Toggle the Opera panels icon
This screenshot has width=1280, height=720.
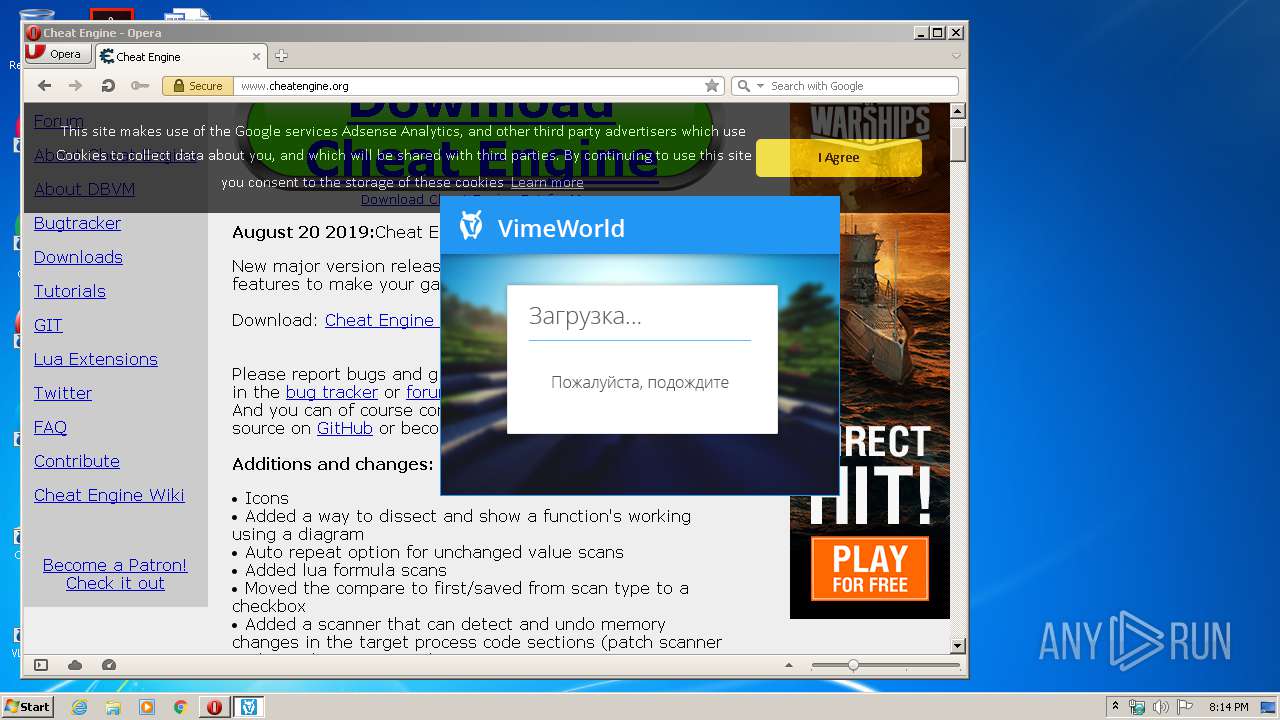(x=41, y=665)
